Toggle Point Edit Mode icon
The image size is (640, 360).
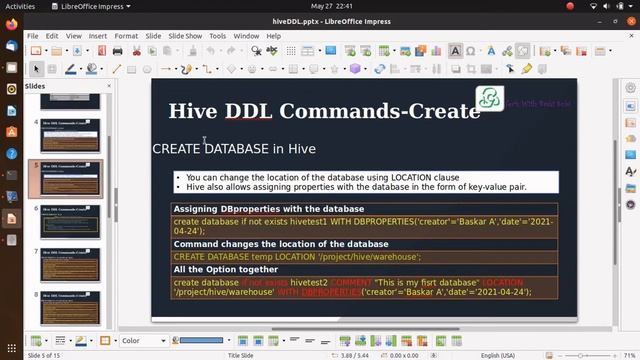point(510,69)
